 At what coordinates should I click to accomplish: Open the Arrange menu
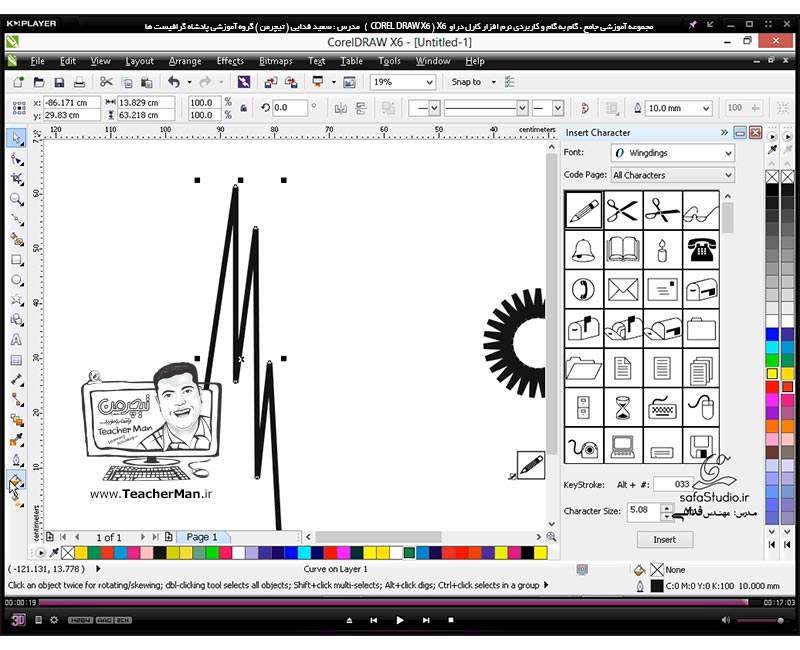185,61
